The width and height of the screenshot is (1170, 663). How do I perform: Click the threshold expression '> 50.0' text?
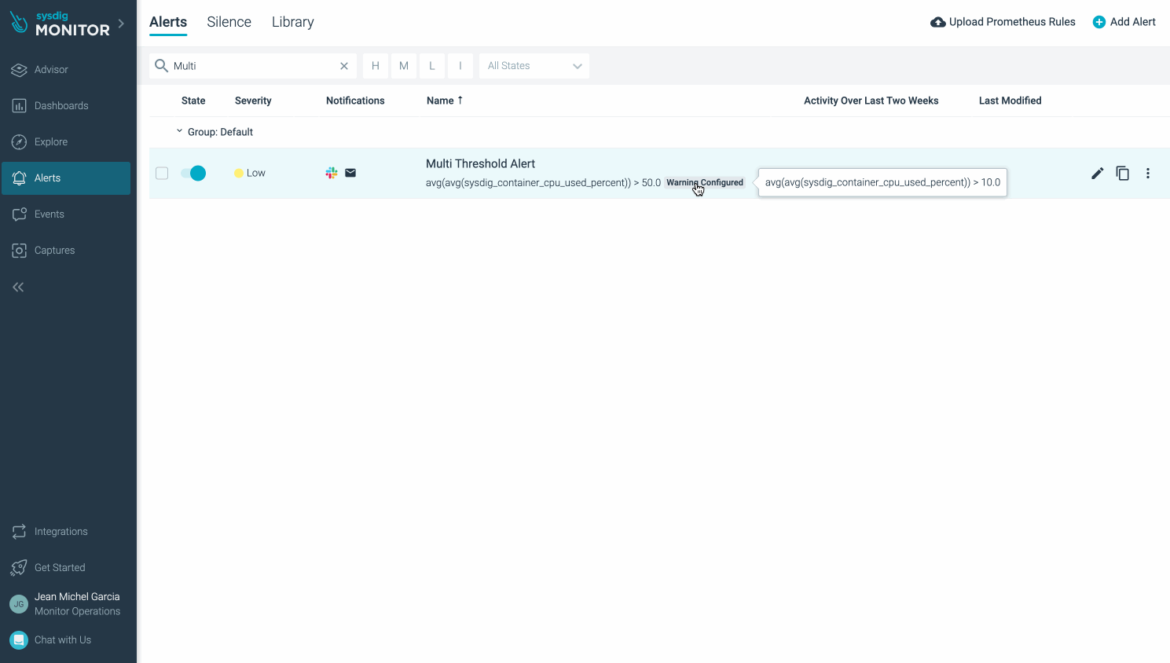647,183
